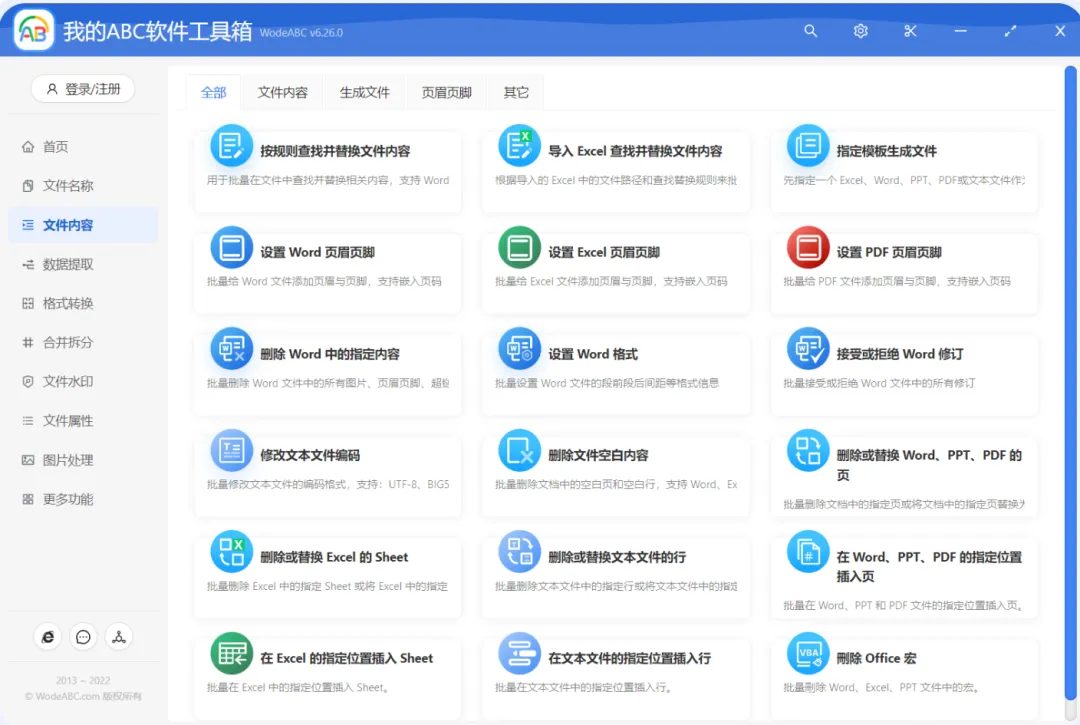Click the 接受或拒绝 Word 修订 icon
Image resolution: width=1080 pixels, height=725 pixels.
pyautogui.click(x=808, y=348)
